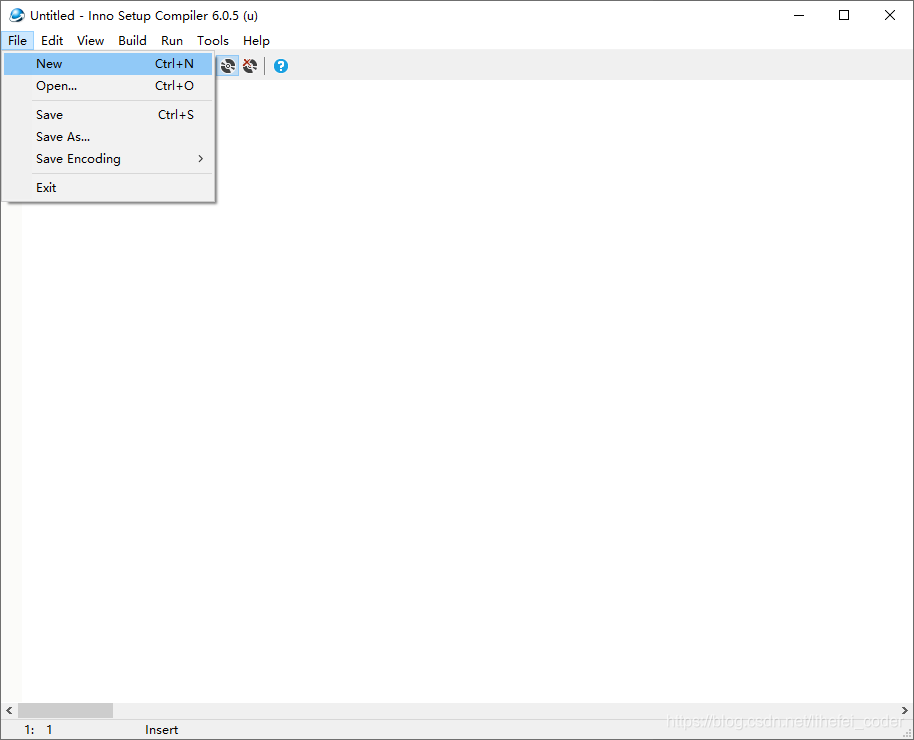Close the open File menu header

17,41
